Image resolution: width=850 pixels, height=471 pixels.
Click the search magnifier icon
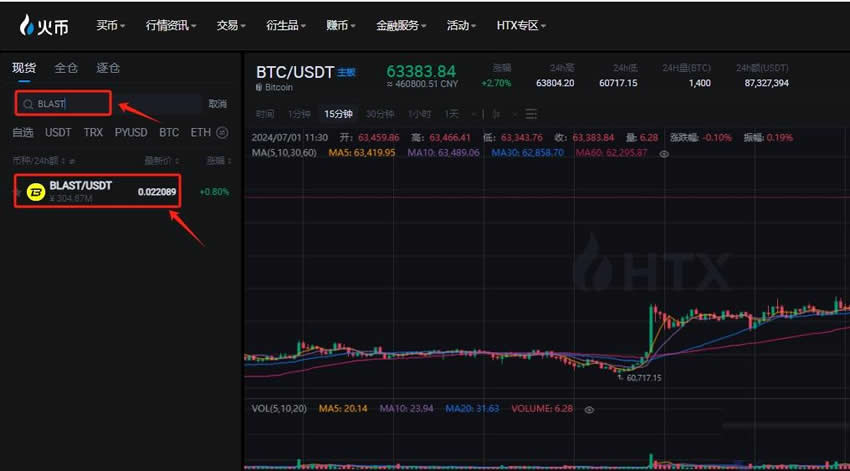pyautogui.click(x=28, y=104)
